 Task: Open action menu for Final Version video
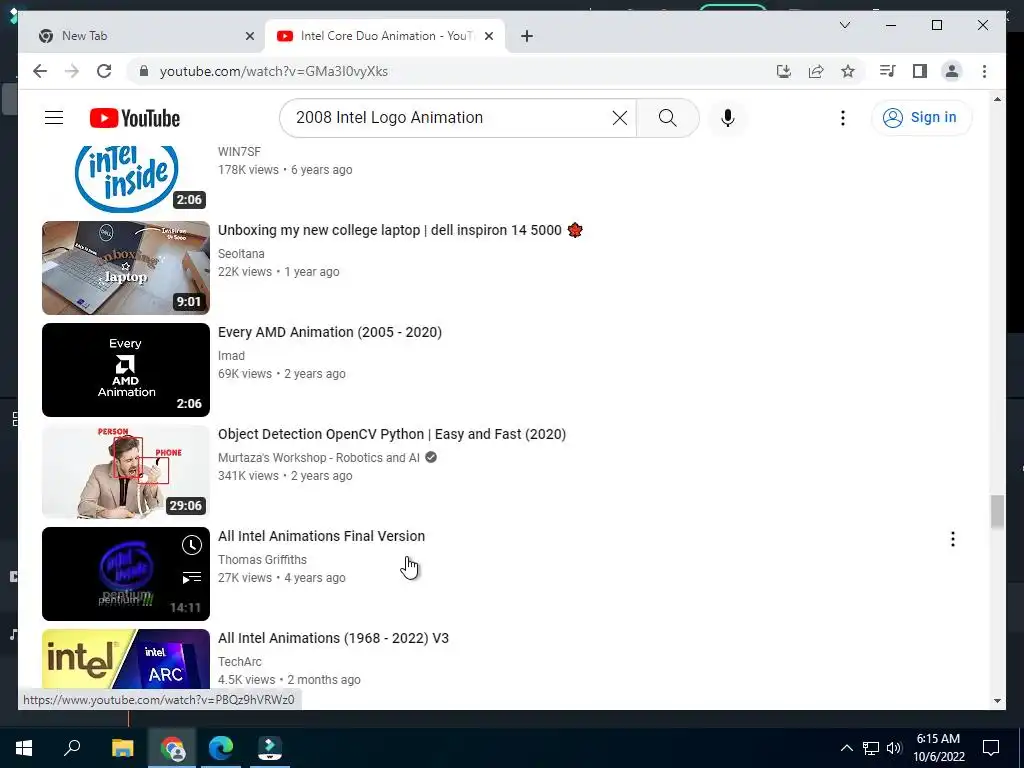tap(953, 539)
